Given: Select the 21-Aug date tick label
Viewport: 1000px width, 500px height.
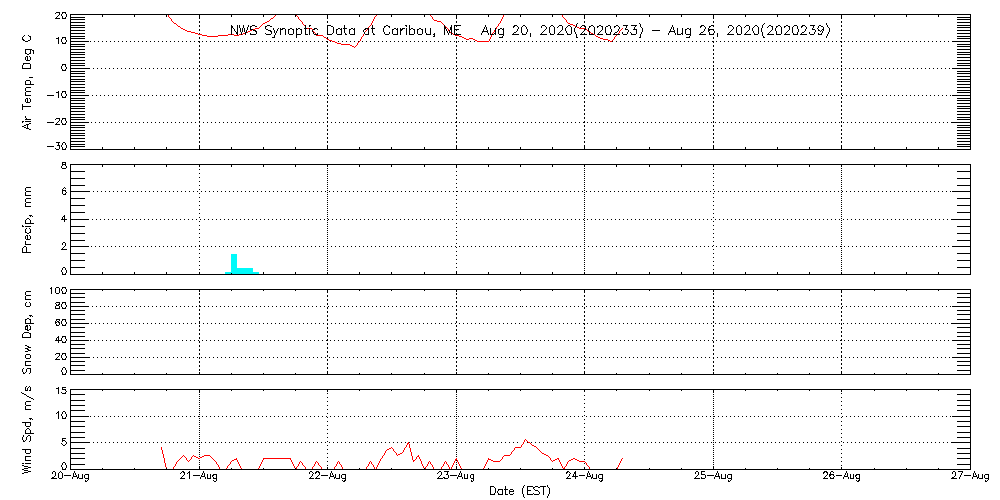Looking at the screenshot, I should (199, 478).
